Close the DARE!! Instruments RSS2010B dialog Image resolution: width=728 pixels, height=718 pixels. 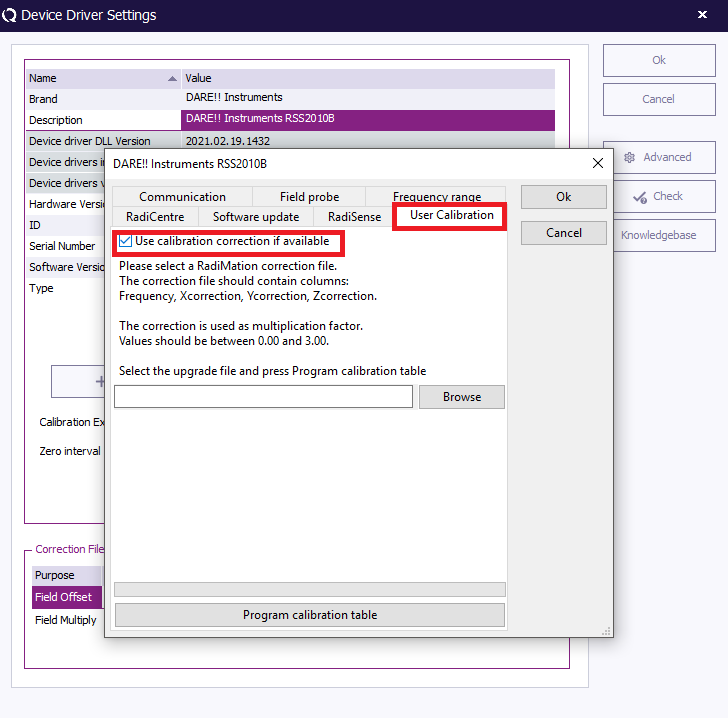pyautogui.click(x=598, y=163)
